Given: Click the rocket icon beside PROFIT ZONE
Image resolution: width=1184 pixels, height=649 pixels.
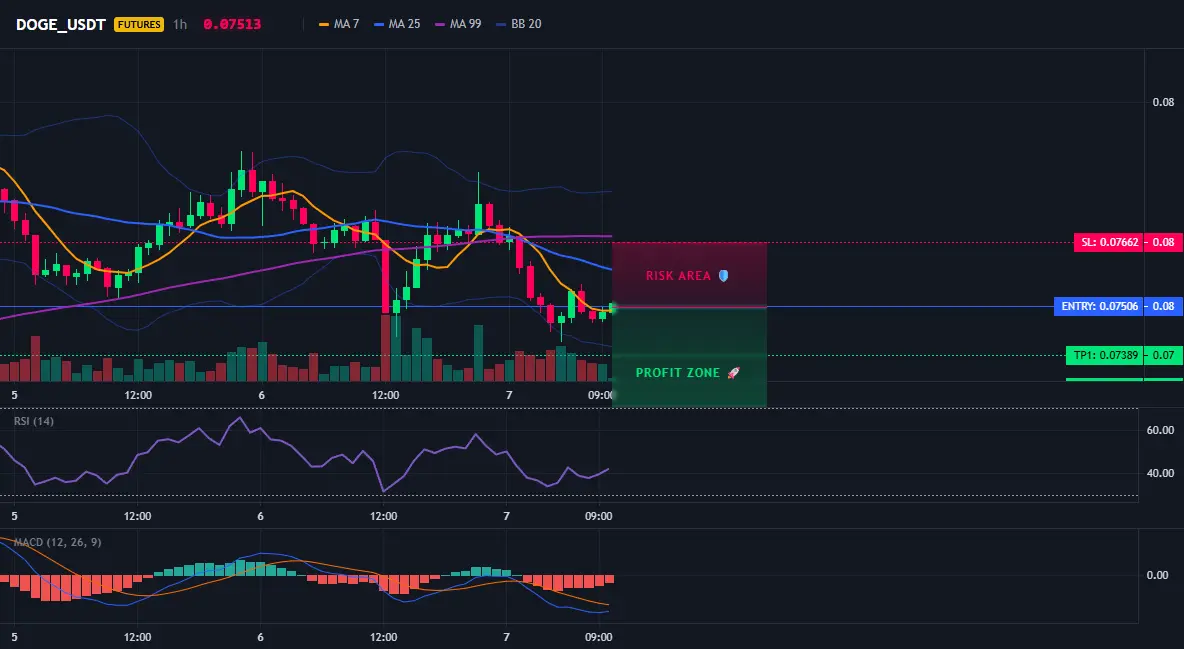Looking at the screenshot, I should coord(734,372).
